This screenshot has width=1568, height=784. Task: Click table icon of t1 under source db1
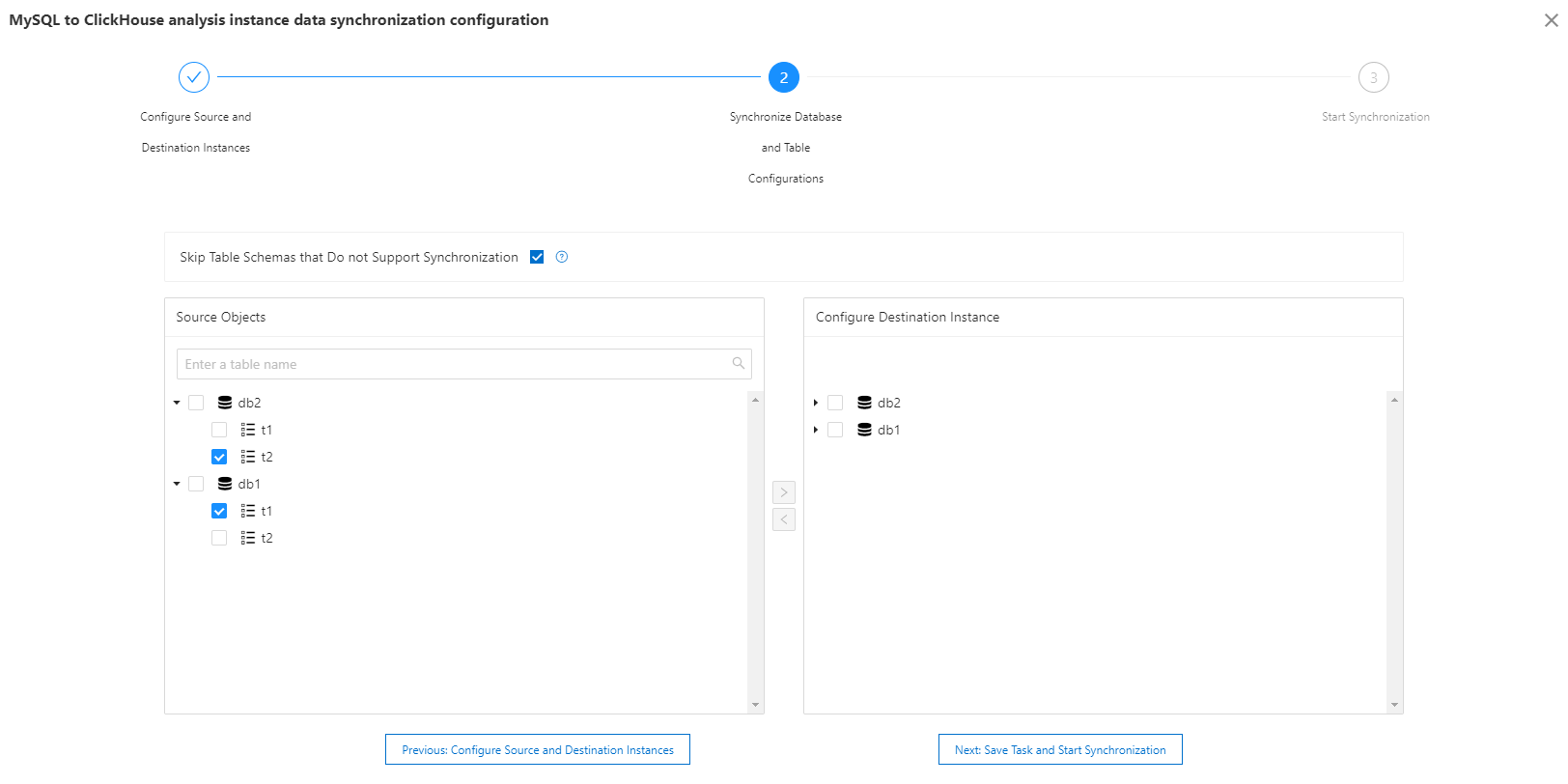click(x=248, y=511)
